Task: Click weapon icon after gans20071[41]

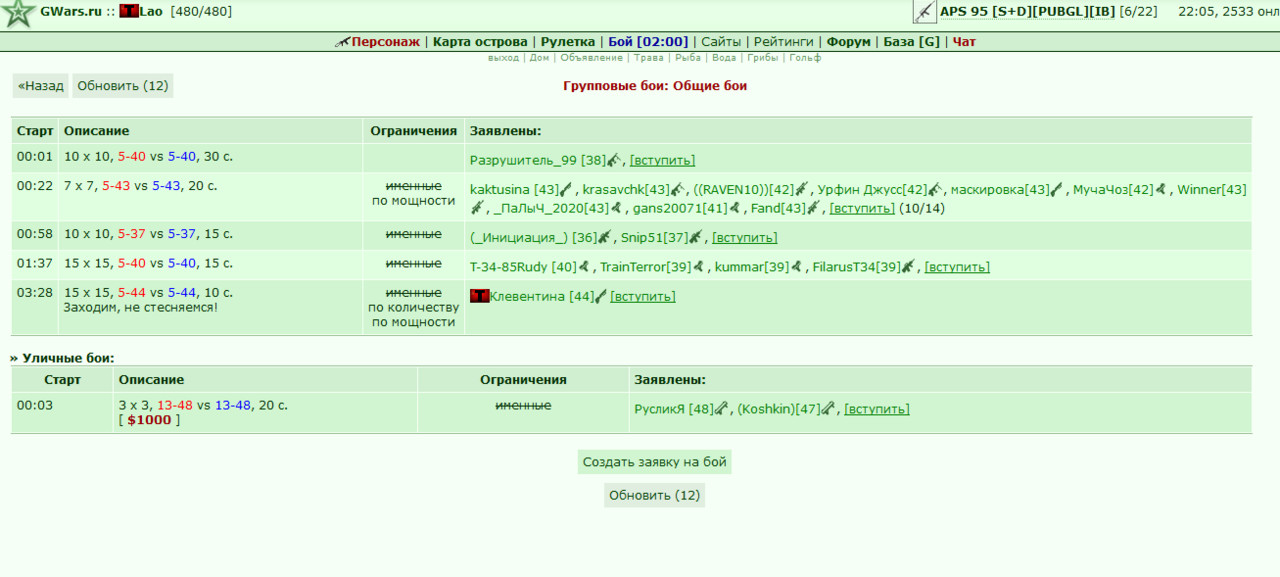Action: pyautogui.click(x=734, y=208)
